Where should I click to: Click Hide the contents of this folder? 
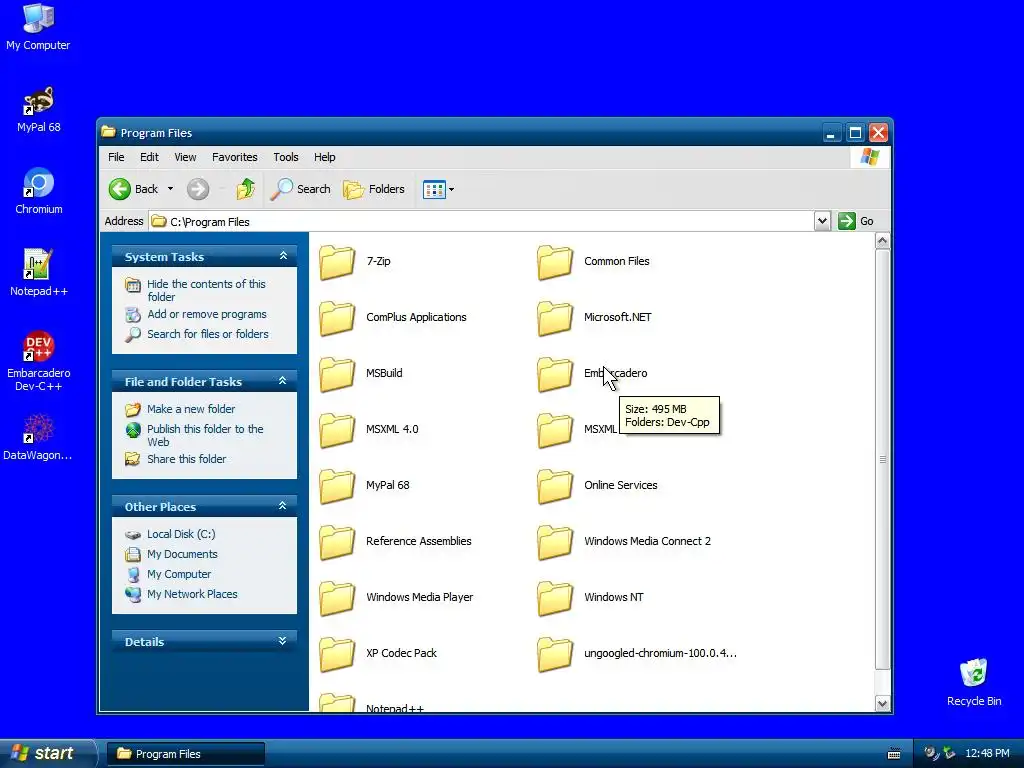point(206,291)
